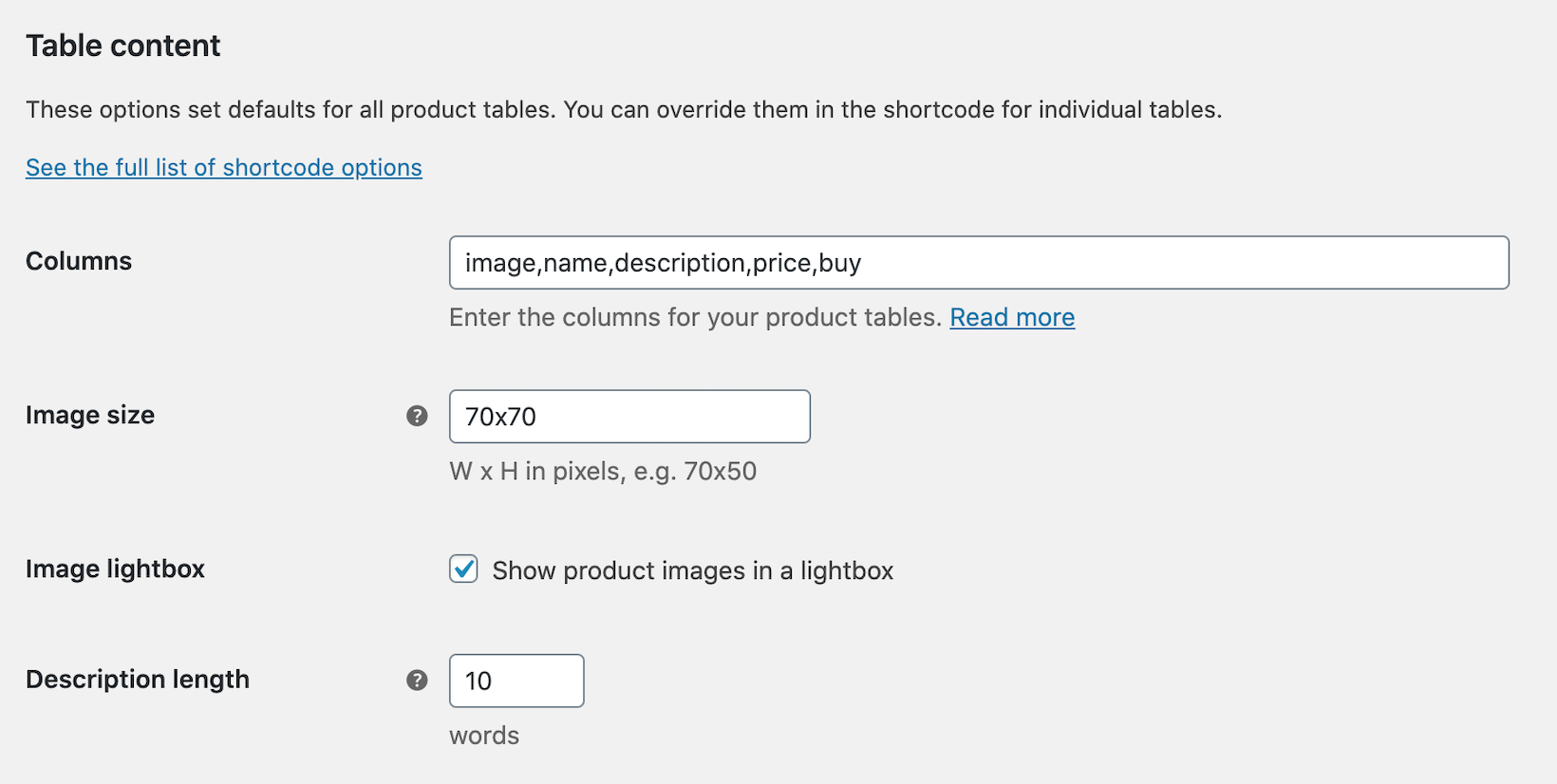Open the Image size tooltip question mark
Screen dimensions: 1557x784
click(417, 416)
